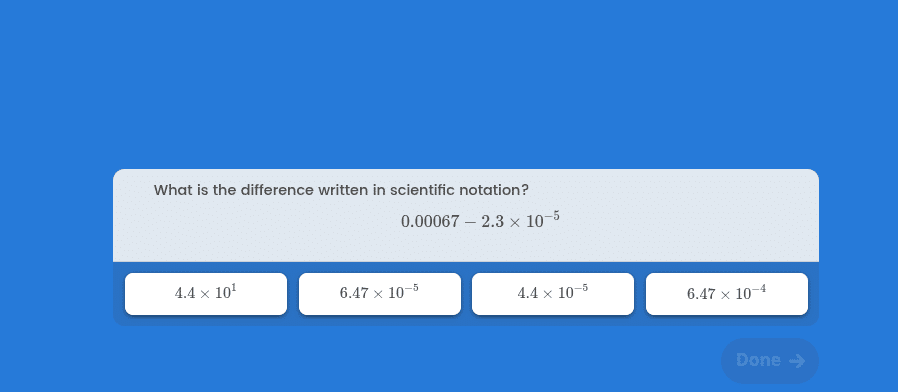
Task: Click the minus sign in the expression
Action: coord(470,222)
